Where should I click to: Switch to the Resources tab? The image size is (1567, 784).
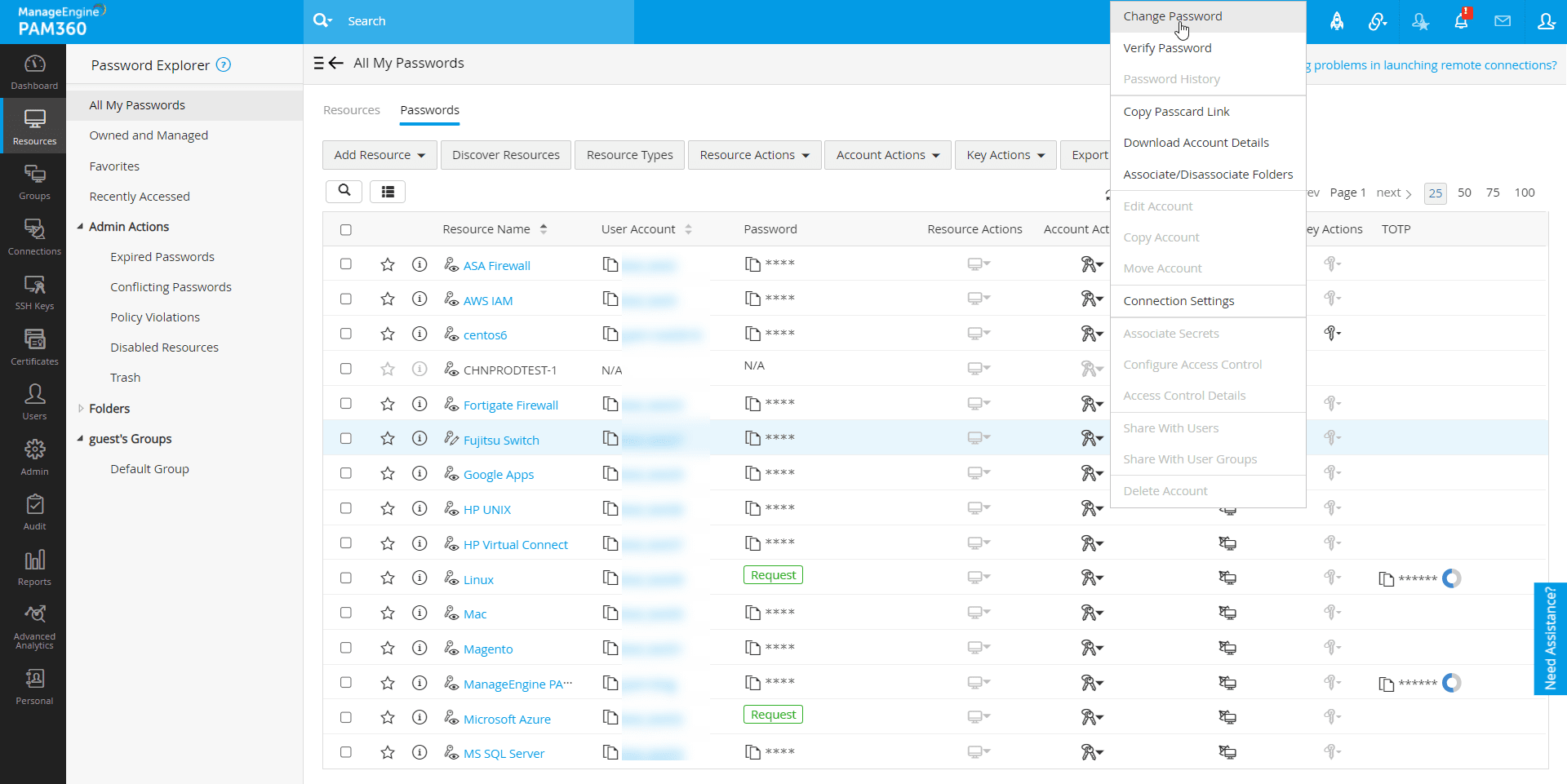coord(352,110)
